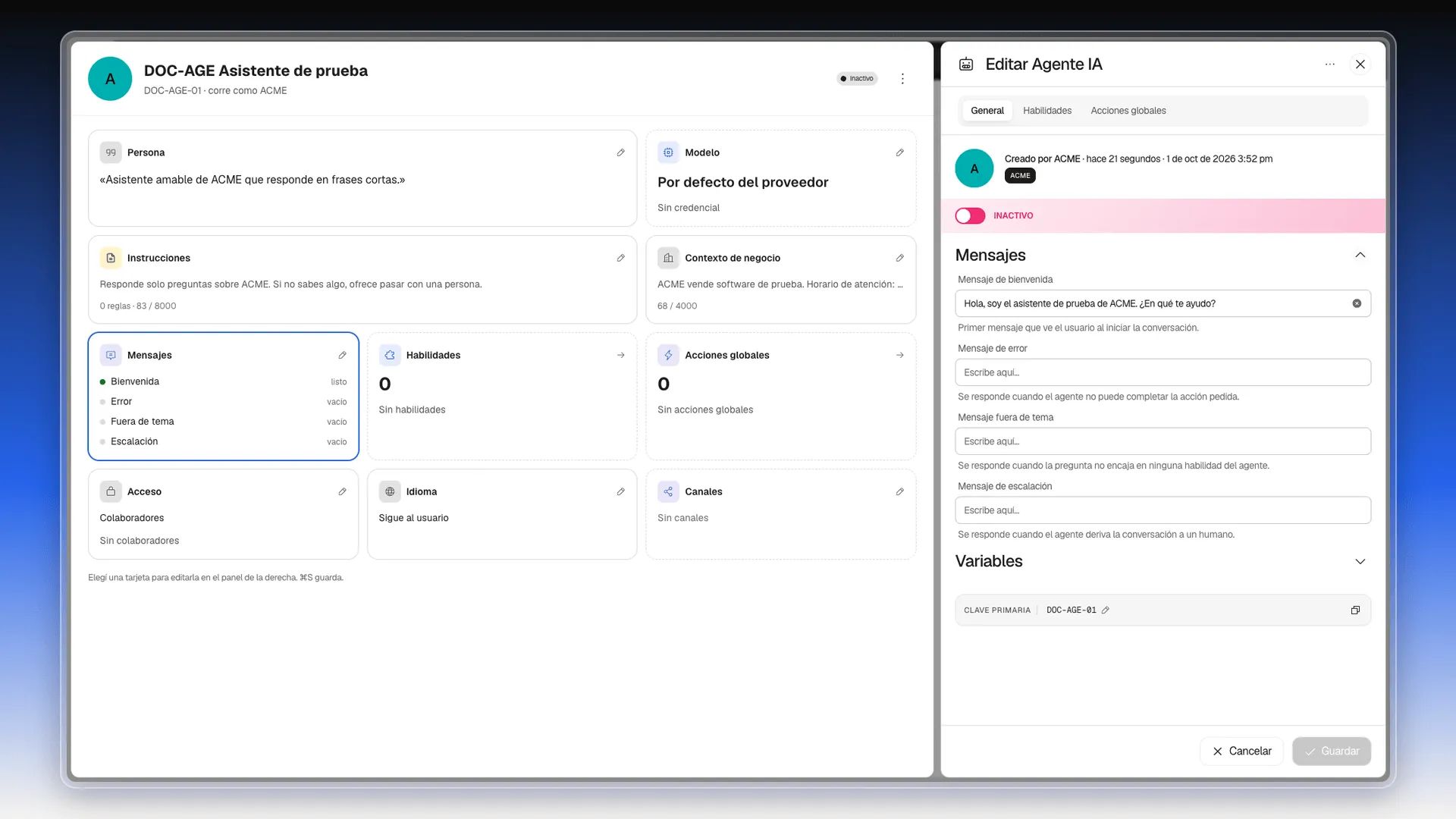Screen dimensions: 1456x819
Task: Click the Idioma card edit pencil
Action: click(620, 491)
